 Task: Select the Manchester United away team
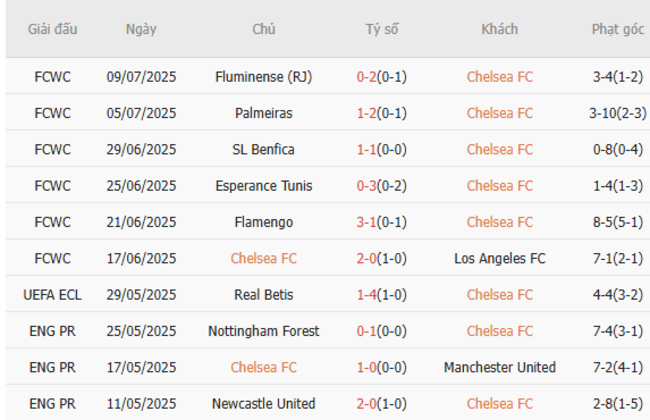tap(499, 367)
